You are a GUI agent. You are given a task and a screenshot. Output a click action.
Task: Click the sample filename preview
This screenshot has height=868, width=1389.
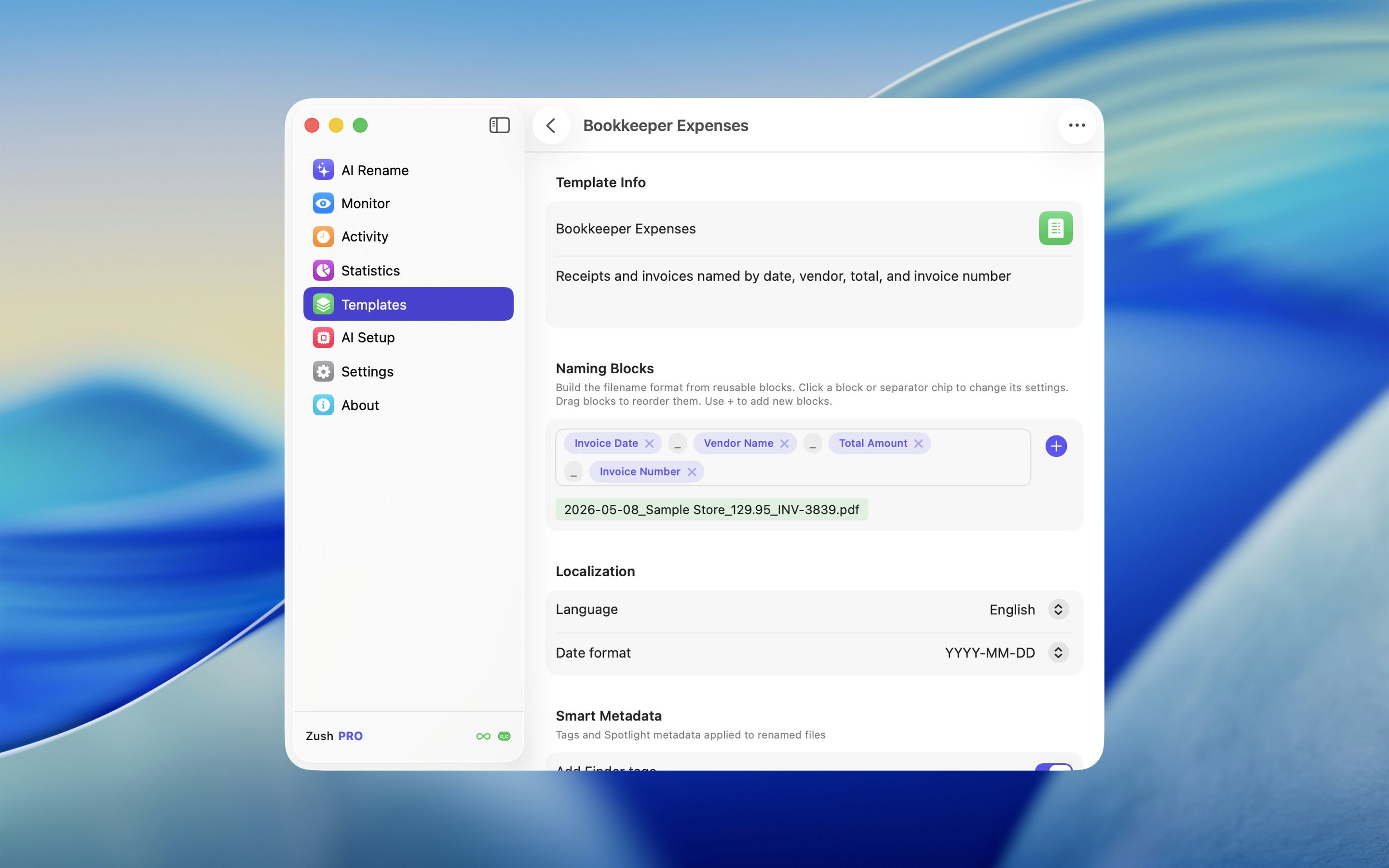712,510
